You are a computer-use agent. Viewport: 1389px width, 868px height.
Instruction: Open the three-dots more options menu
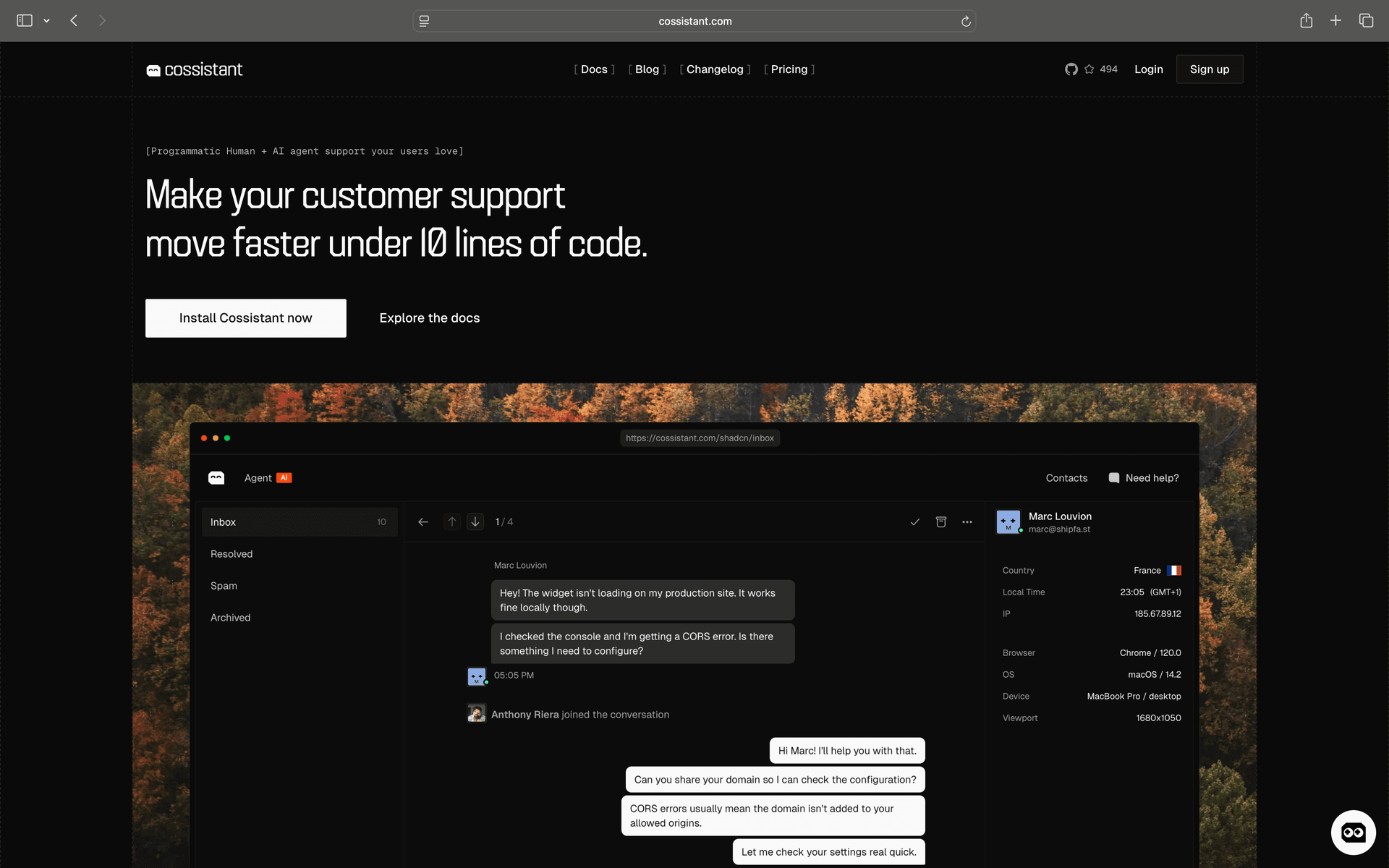tap(967, 522)
